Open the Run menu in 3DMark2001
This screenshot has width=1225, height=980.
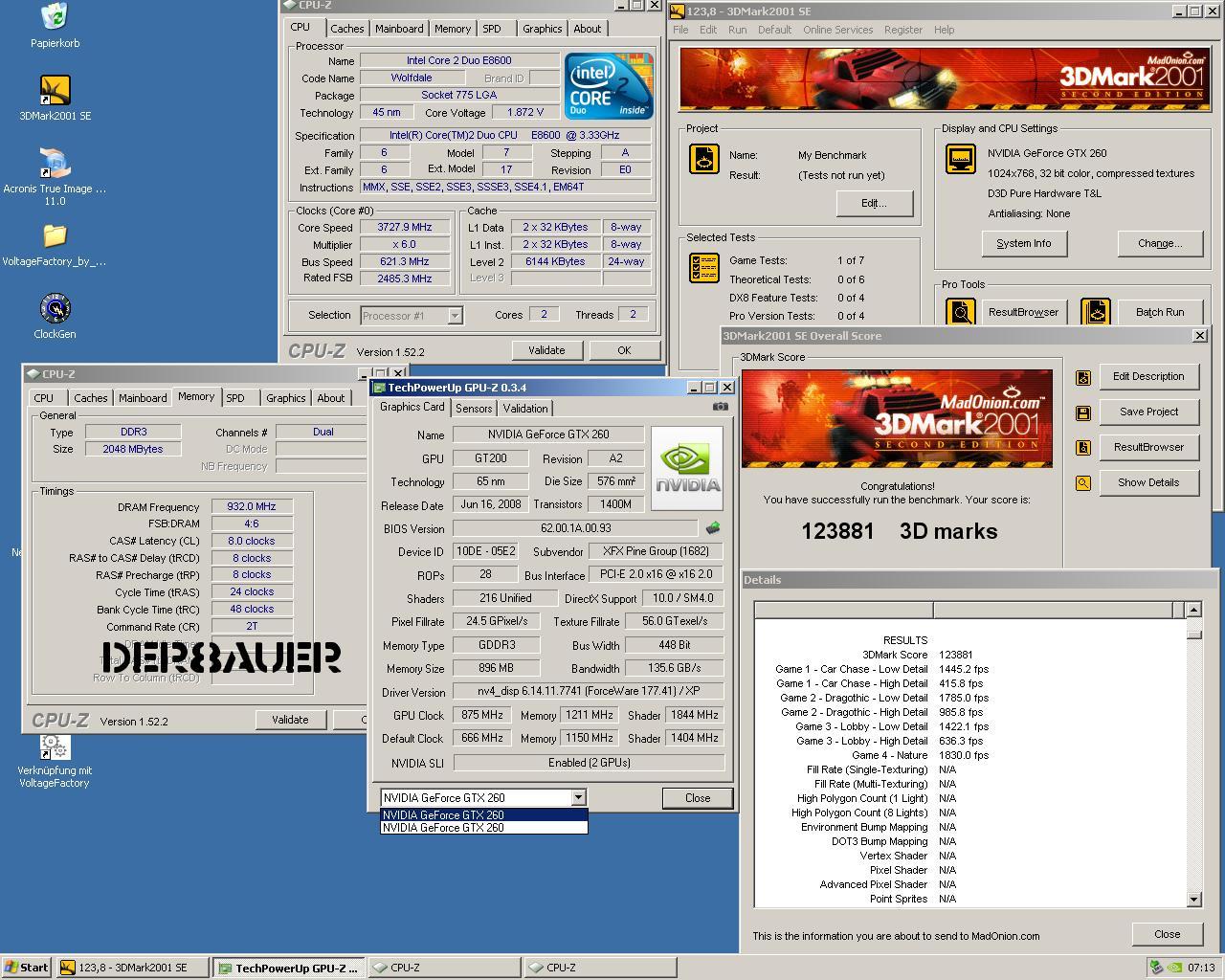pyautogui.click(x=737, y=30)
